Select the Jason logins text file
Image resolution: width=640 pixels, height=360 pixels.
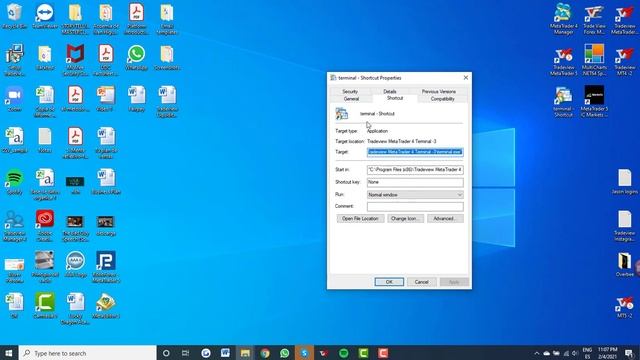[x=624, y=182]
